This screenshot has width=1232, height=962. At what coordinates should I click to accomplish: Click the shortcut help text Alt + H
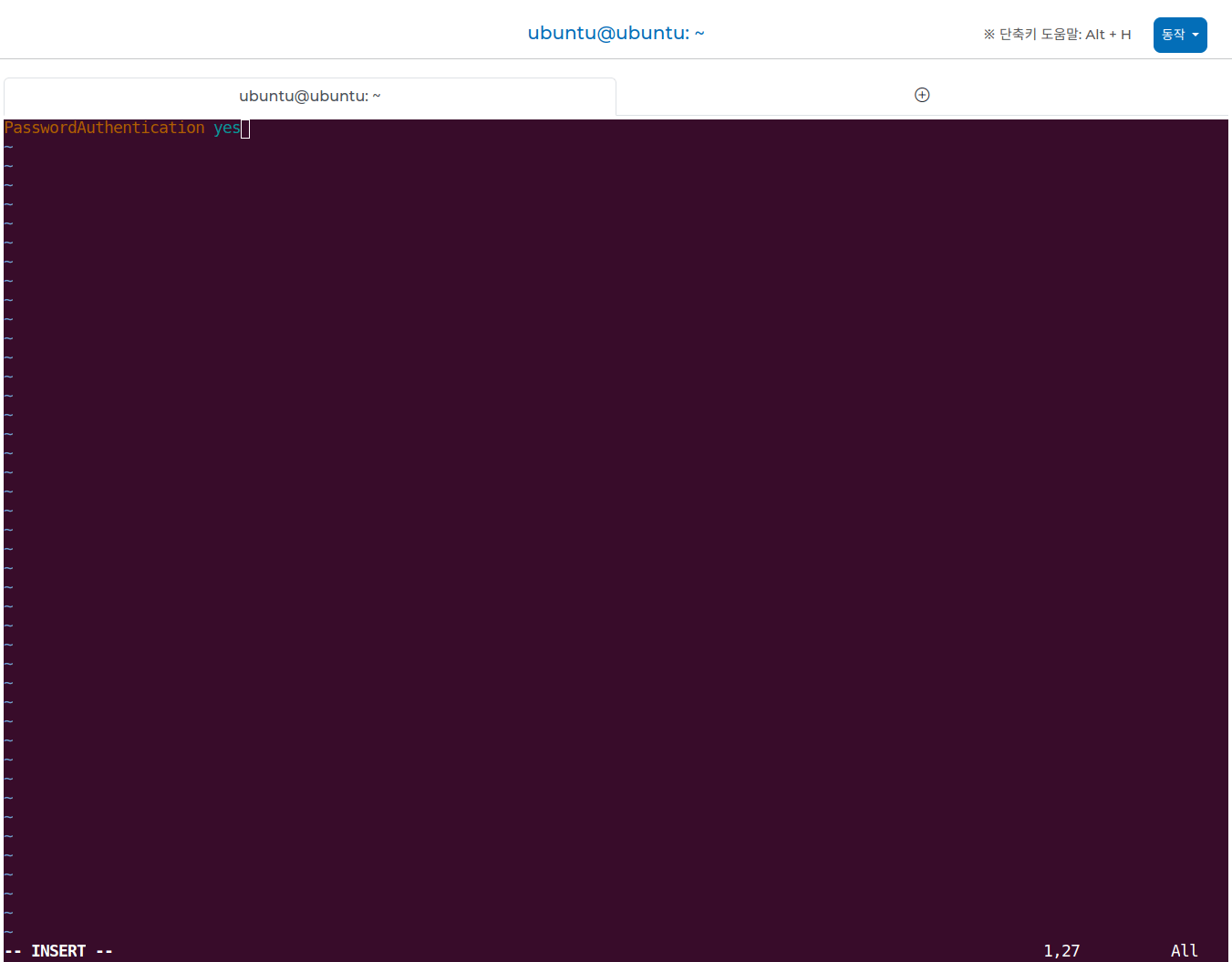pos(1108,34)
